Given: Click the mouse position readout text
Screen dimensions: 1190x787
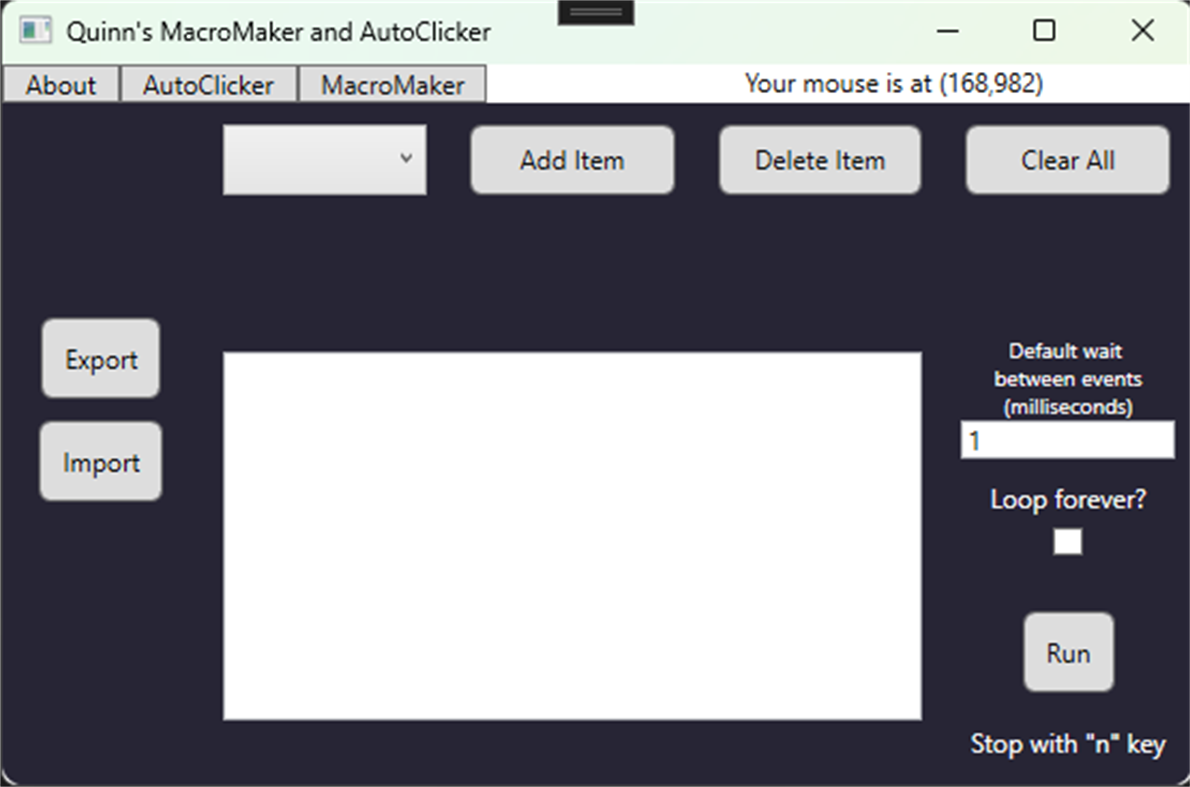Looking at the screenshot, I should pyautogui.click(x=897, y=84).
